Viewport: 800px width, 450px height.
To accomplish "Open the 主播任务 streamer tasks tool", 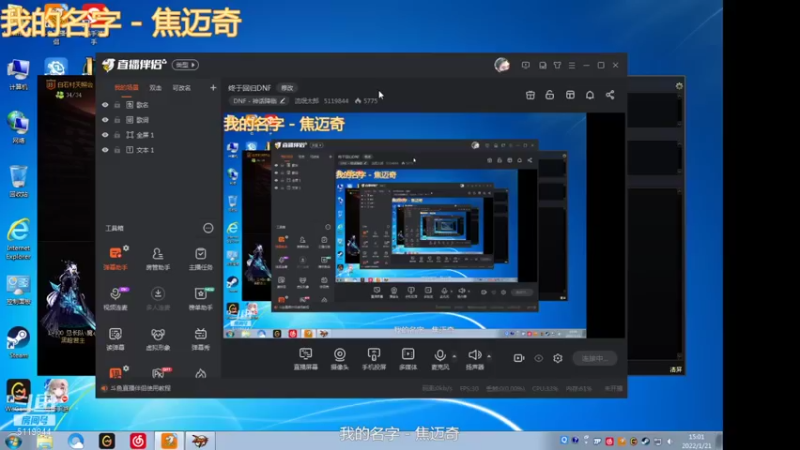I will [x=201, y=258].
